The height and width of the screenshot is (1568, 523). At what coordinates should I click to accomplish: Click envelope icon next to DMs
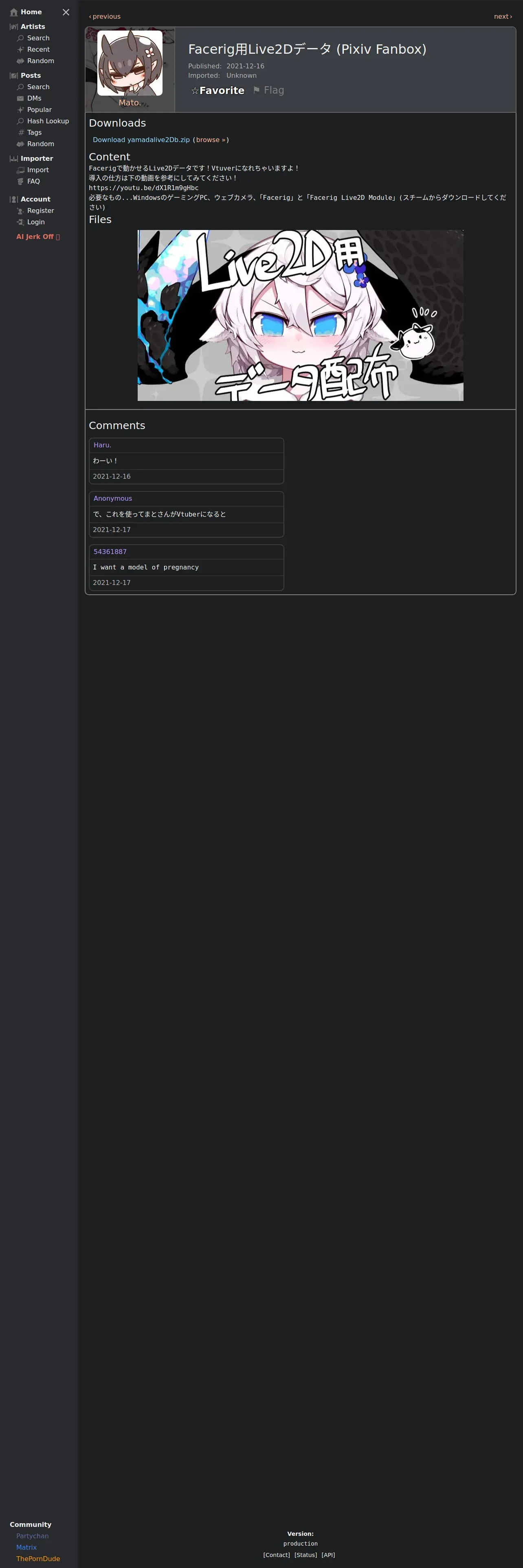(x=21, y=99)
